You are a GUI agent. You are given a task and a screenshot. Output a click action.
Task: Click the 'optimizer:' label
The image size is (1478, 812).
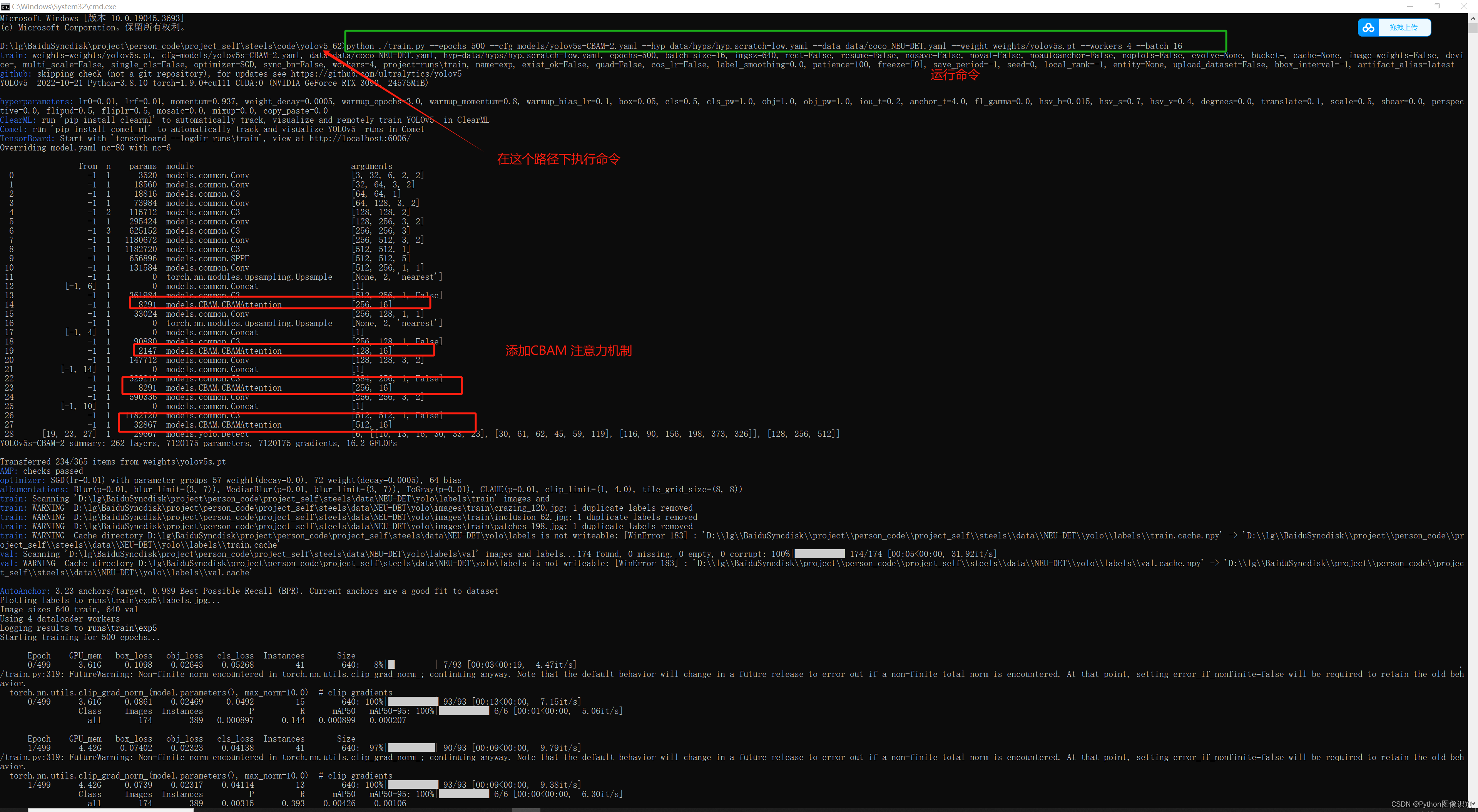click(x=23, y=480)
